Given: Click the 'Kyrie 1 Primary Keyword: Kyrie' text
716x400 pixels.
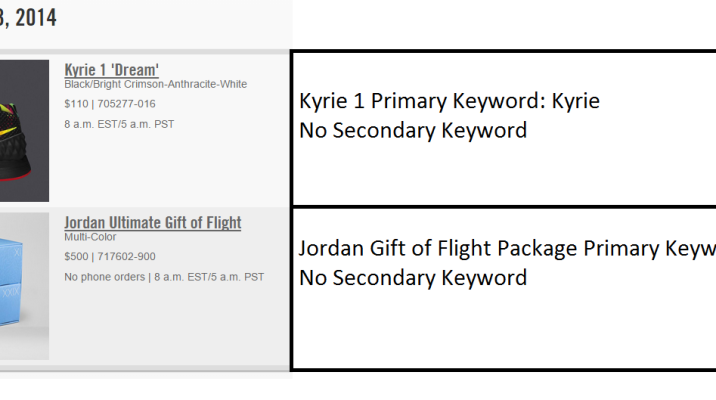Looking at the screenshot, I should 449,102.
